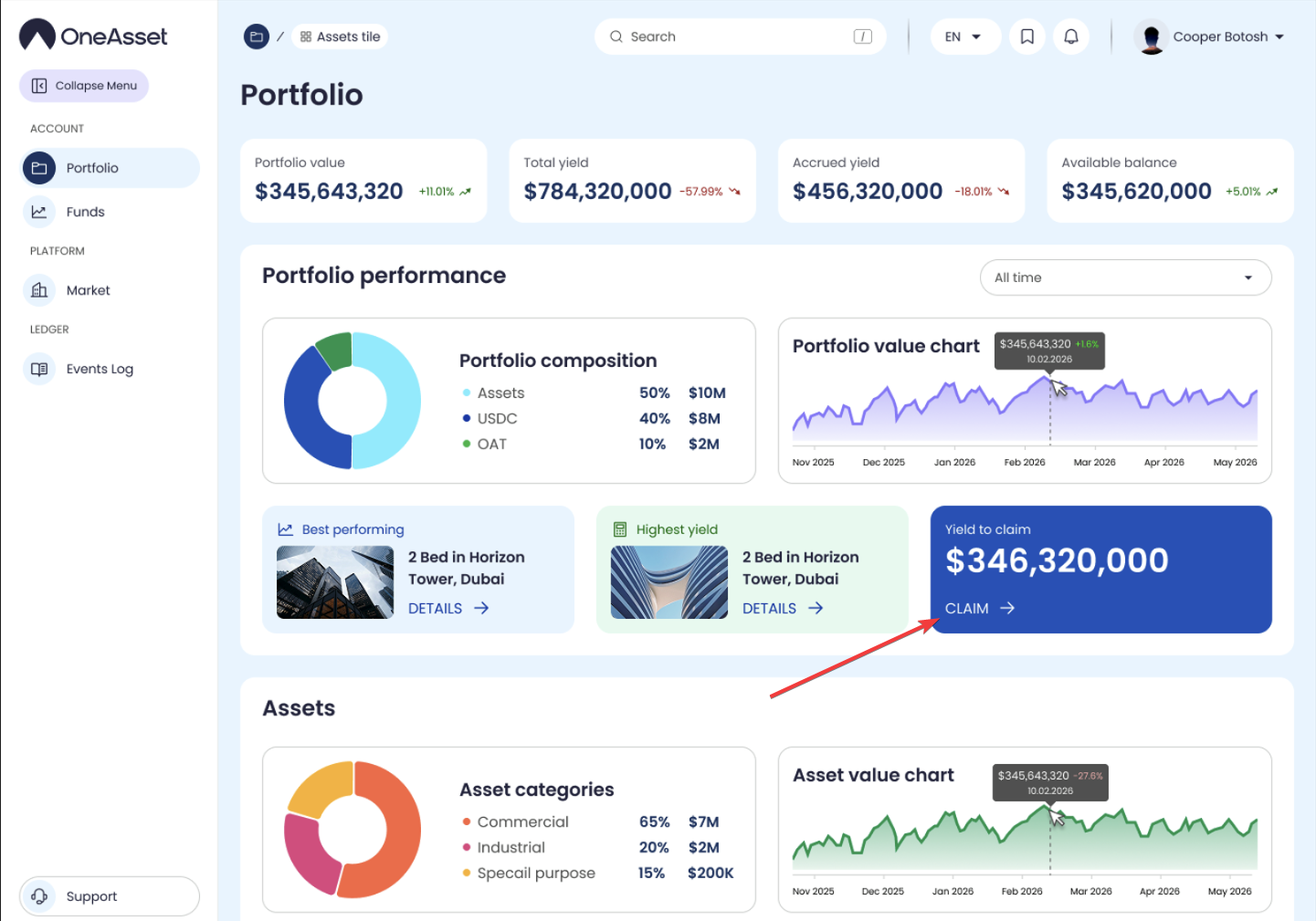1316x921 pixels.
Task: Click the Events Log book icon
Action: [x=39, y=369]
